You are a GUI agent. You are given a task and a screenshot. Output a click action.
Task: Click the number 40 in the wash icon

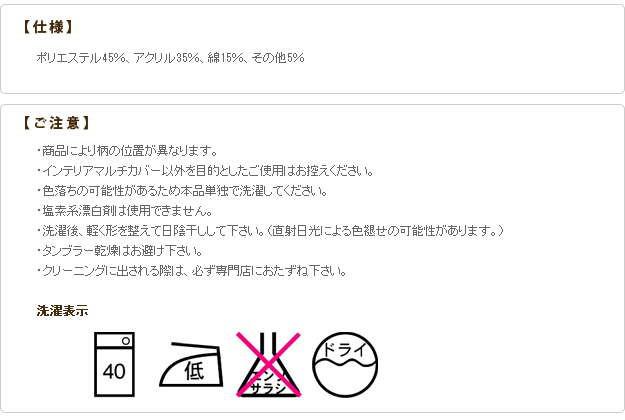[x=114, y=371]
